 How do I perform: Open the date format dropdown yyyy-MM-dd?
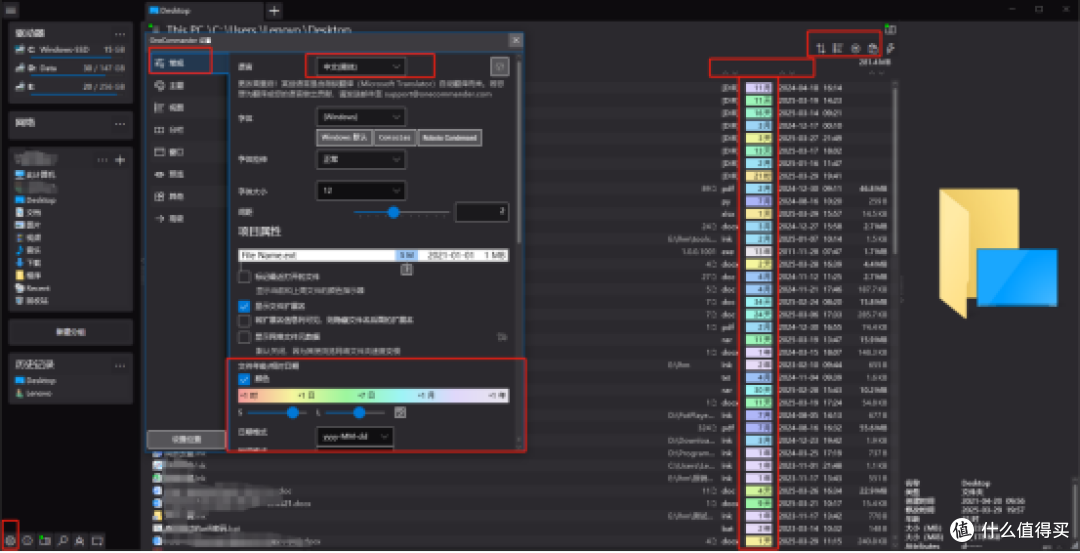[355, 437]
